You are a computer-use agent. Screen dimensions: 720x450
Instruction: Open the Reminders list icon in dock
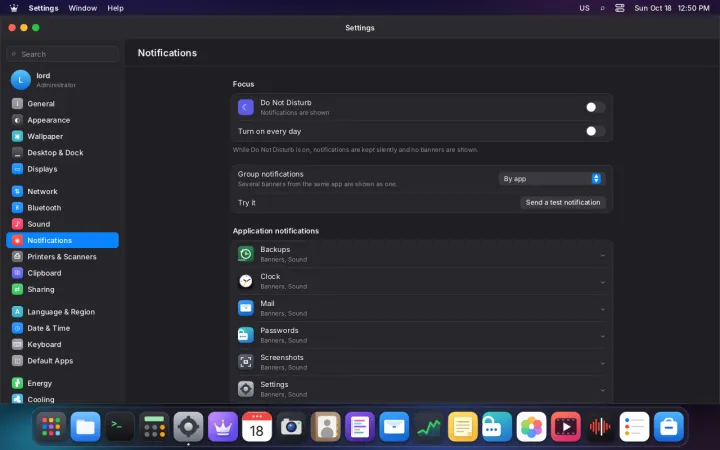pyautogui.click(x=634, y=427)
